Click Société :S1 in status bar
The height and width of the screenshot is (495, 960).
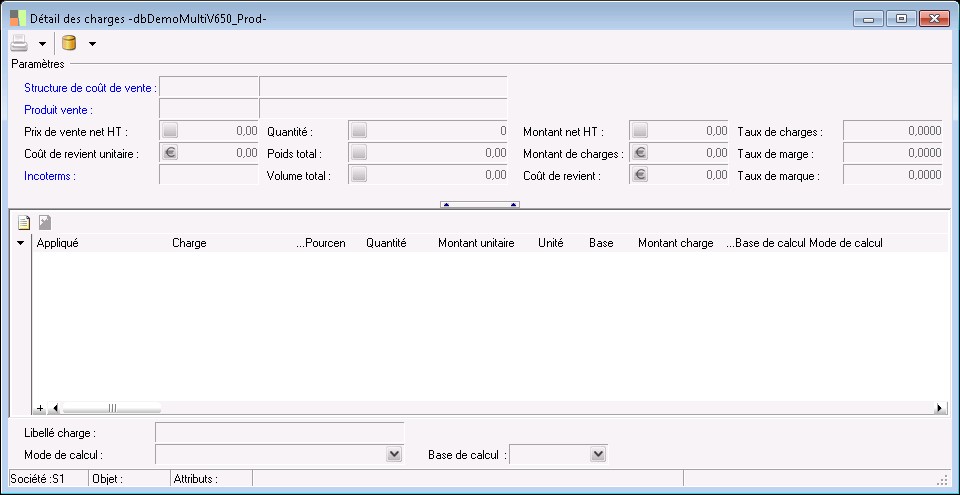[37, 478]
